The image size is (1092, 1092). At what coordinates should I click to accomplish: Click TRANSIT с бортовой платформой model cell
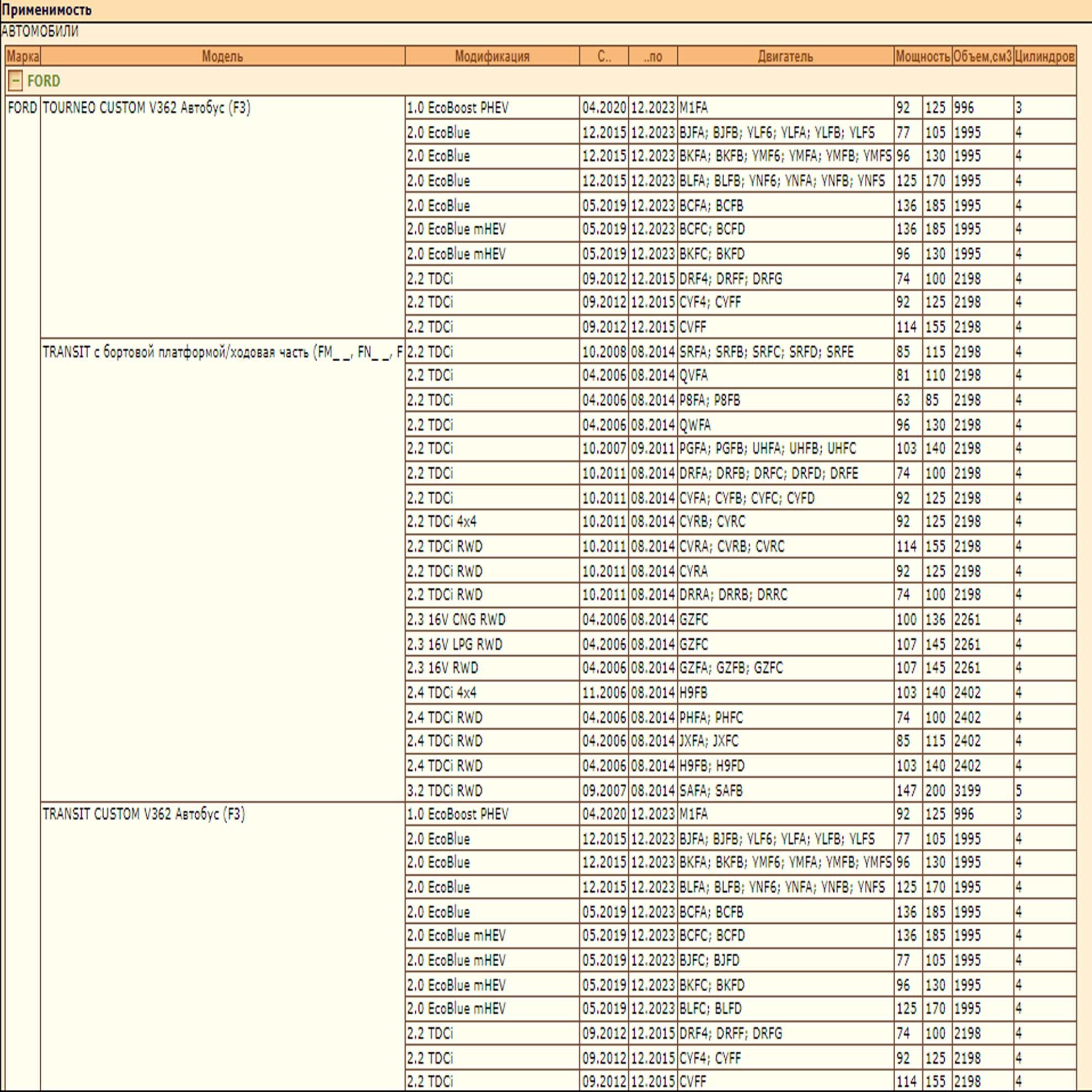223,352
